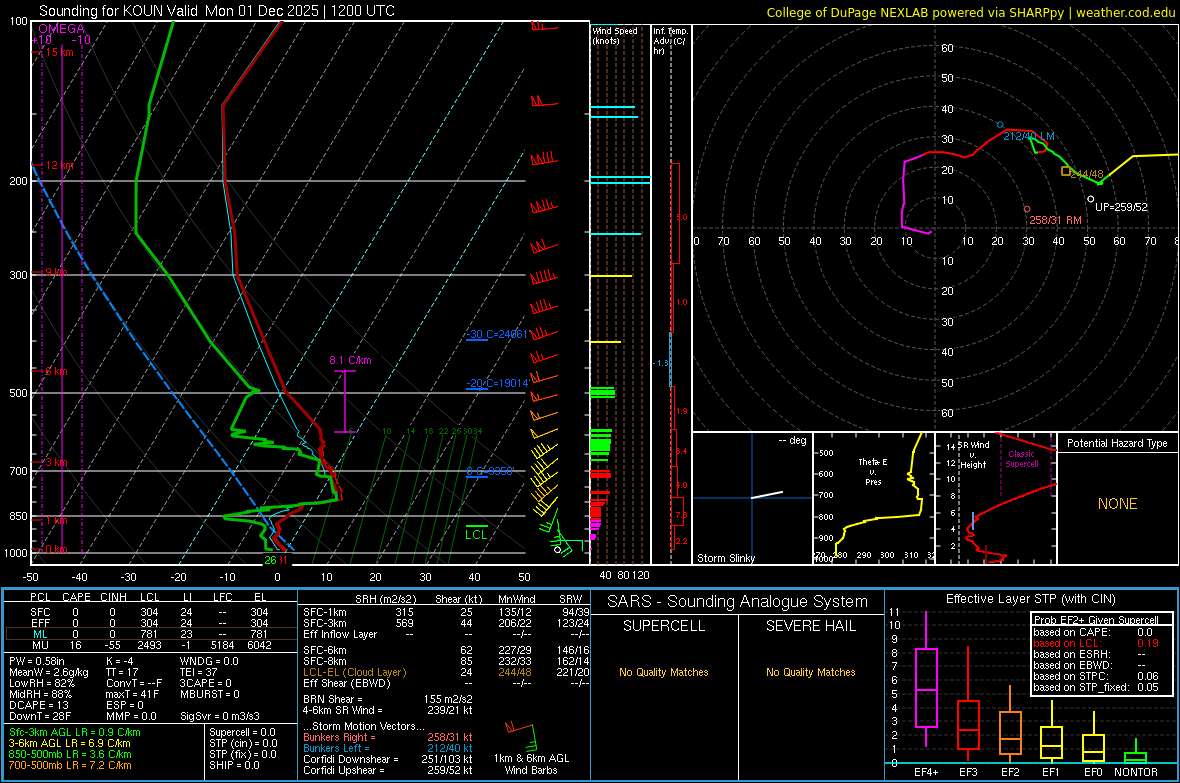Click the orange 244/48 cloud-layer square marker

[1066, 172]
